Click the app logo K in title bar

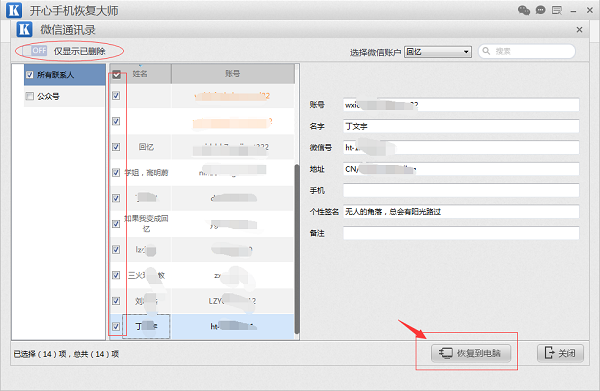pyautogui.click(x=14, y=10)
